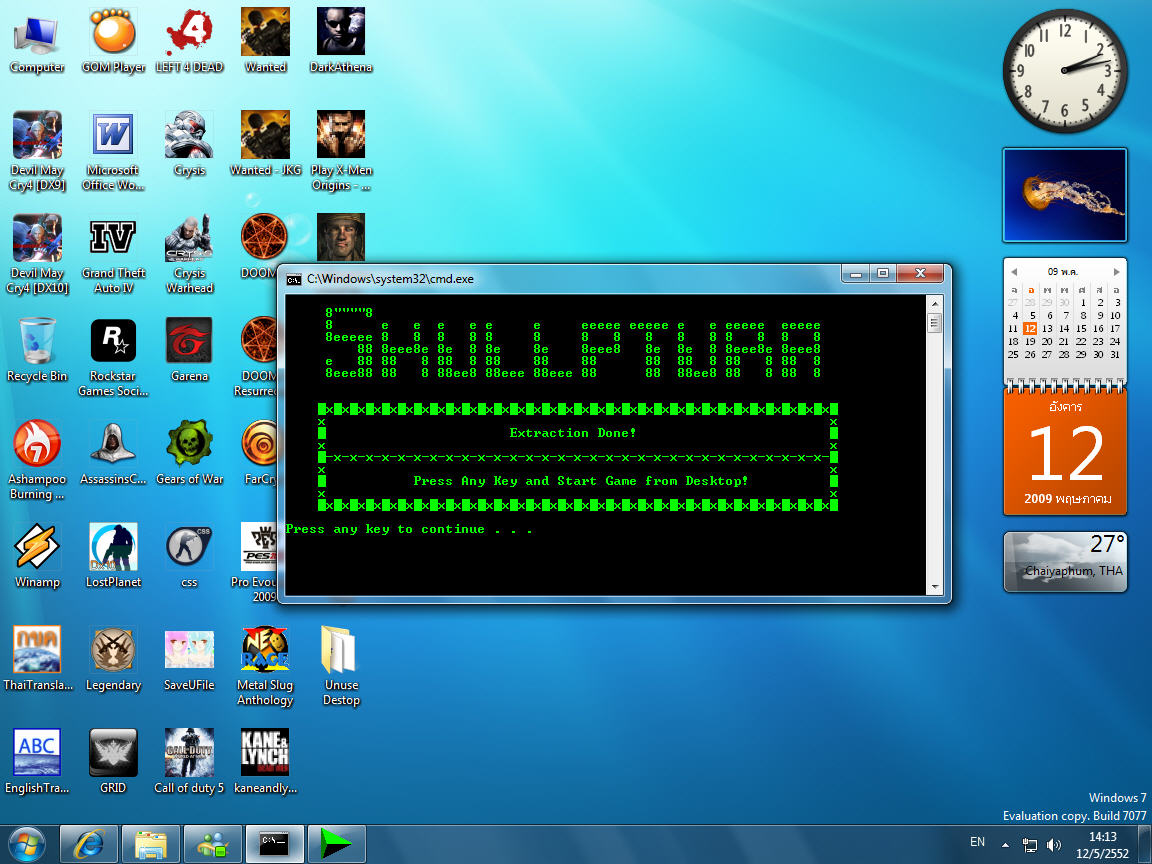Select the Winamp desktop icon
Viewport: 1152px width, 864px height.
click(37, 556)
